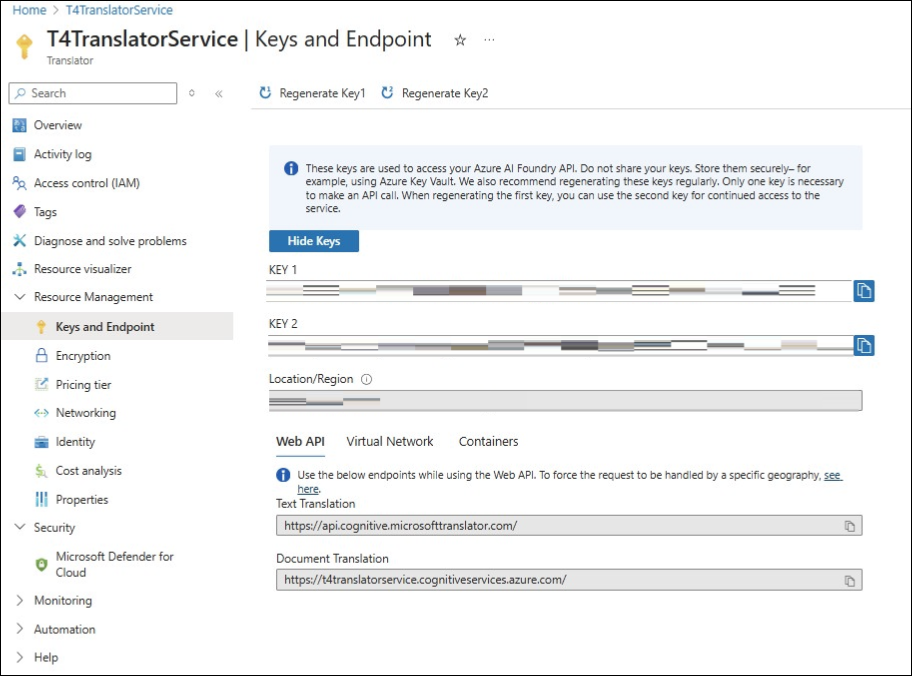Click the Resource Management section label
Image resolution: width=912 pixels, height=676 pixels.
(x=93, y=297)
